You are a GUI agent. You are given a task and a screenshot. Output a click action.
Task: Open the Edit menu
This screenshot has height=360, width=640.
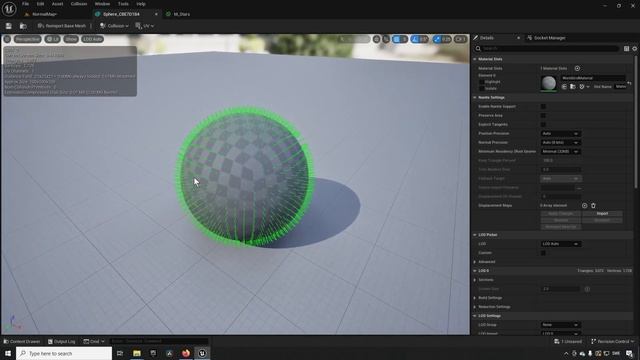(40, 4)
